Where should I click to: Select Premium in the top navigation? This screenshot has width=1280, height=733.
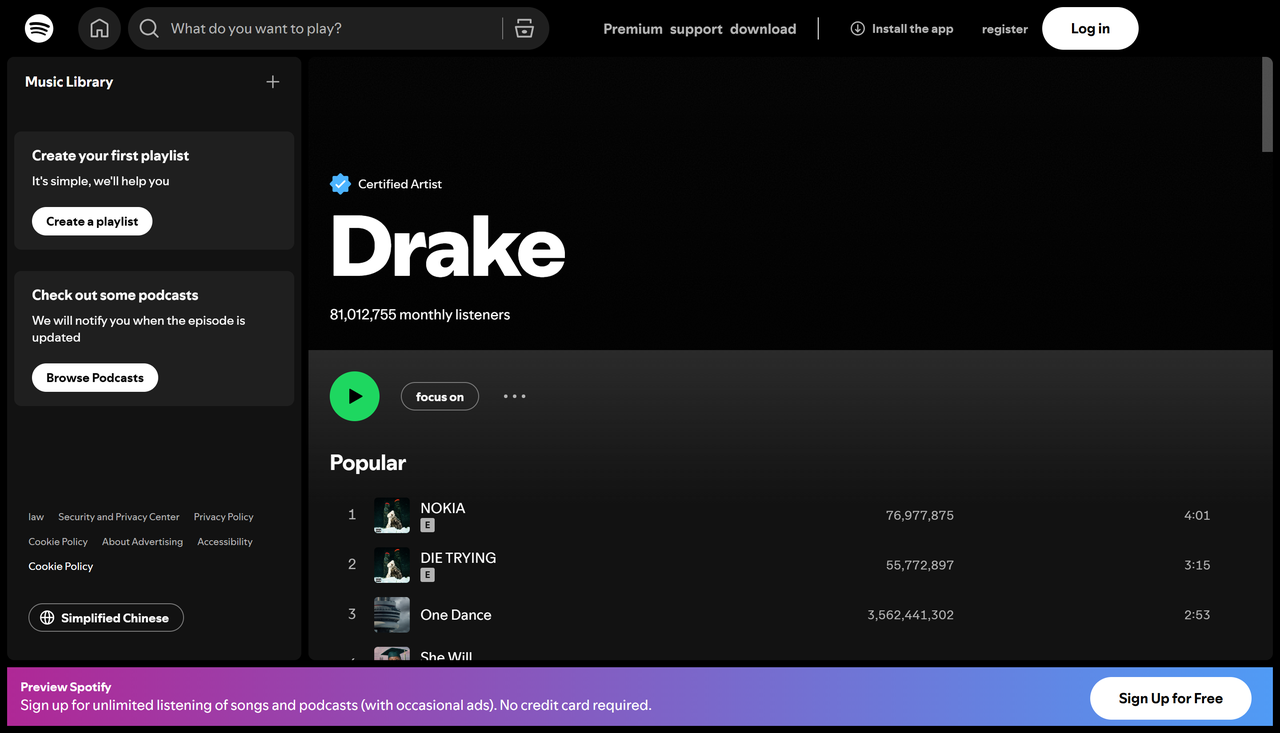click(x=632, y=29)
